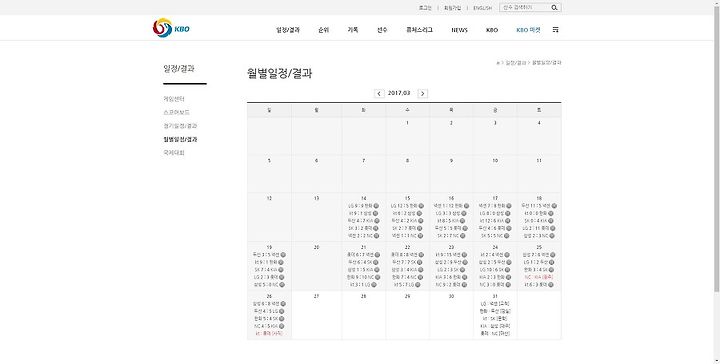Open review icon for March 15 LG vs 한화
720x364 pixels.
point(421,206)
